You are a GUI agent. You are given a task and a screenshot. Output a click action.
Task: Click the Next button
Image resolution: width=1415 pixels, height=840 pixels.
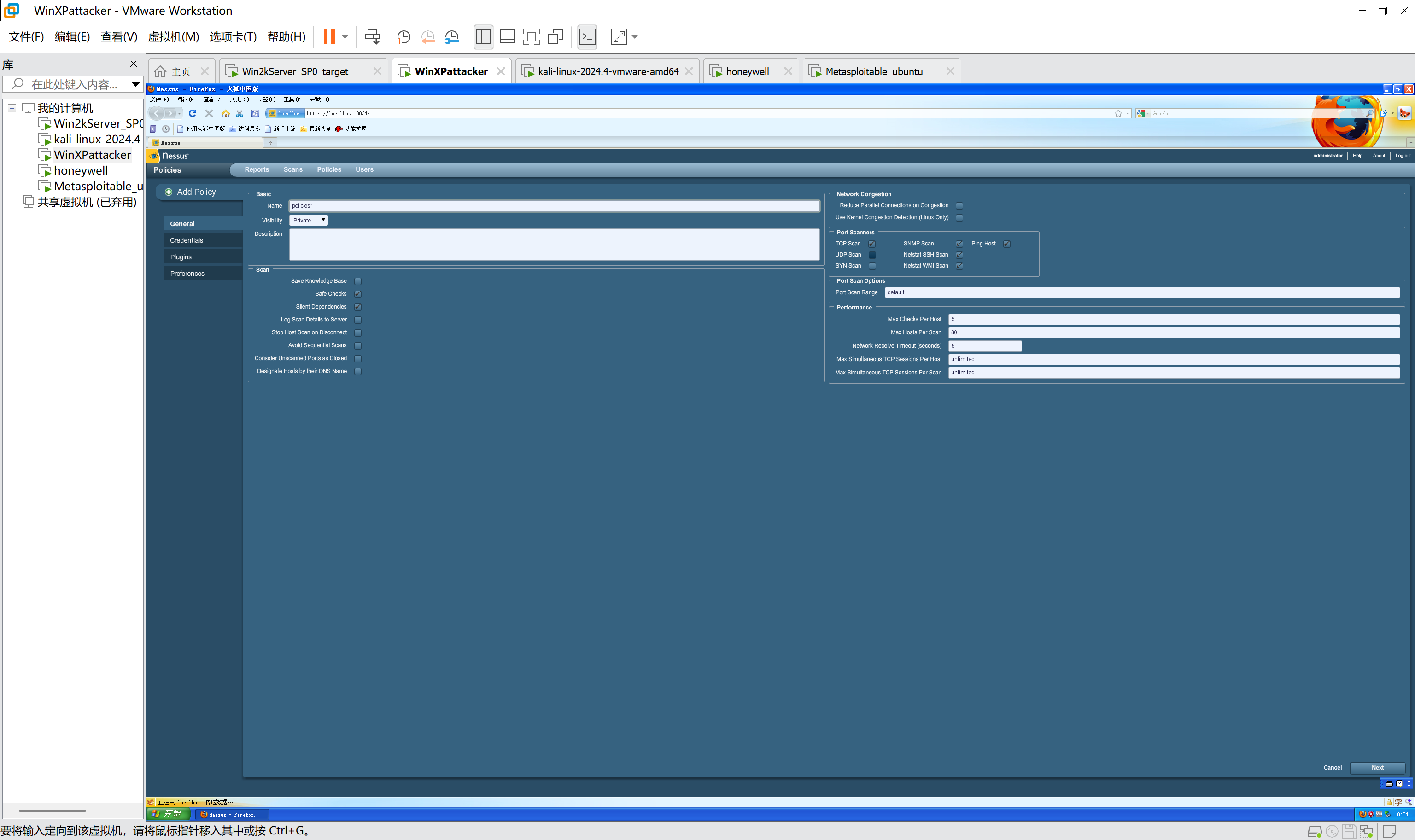tap(1377, 768)
